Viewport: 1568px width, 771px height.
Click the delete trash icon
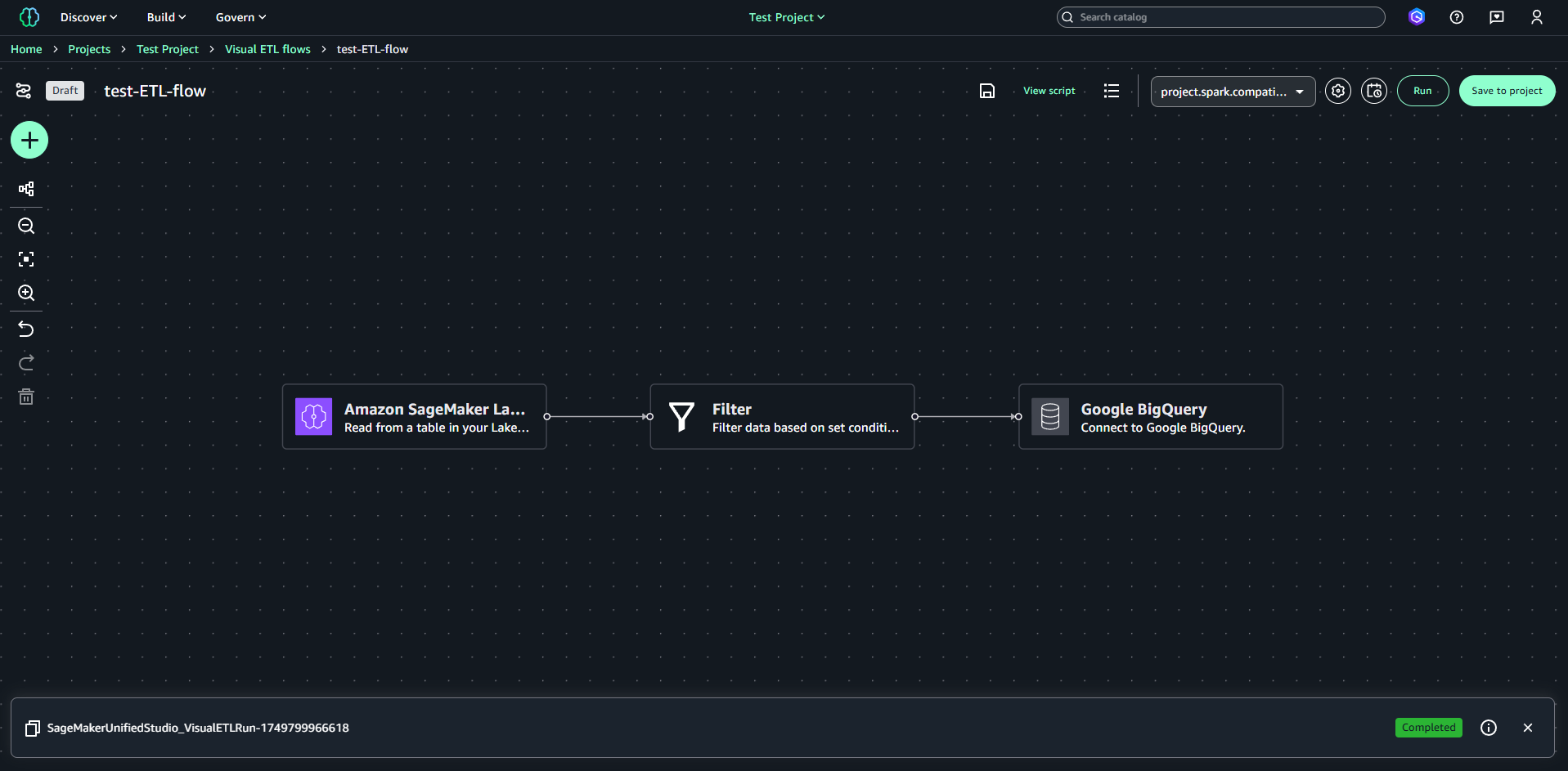coord(26,397)
